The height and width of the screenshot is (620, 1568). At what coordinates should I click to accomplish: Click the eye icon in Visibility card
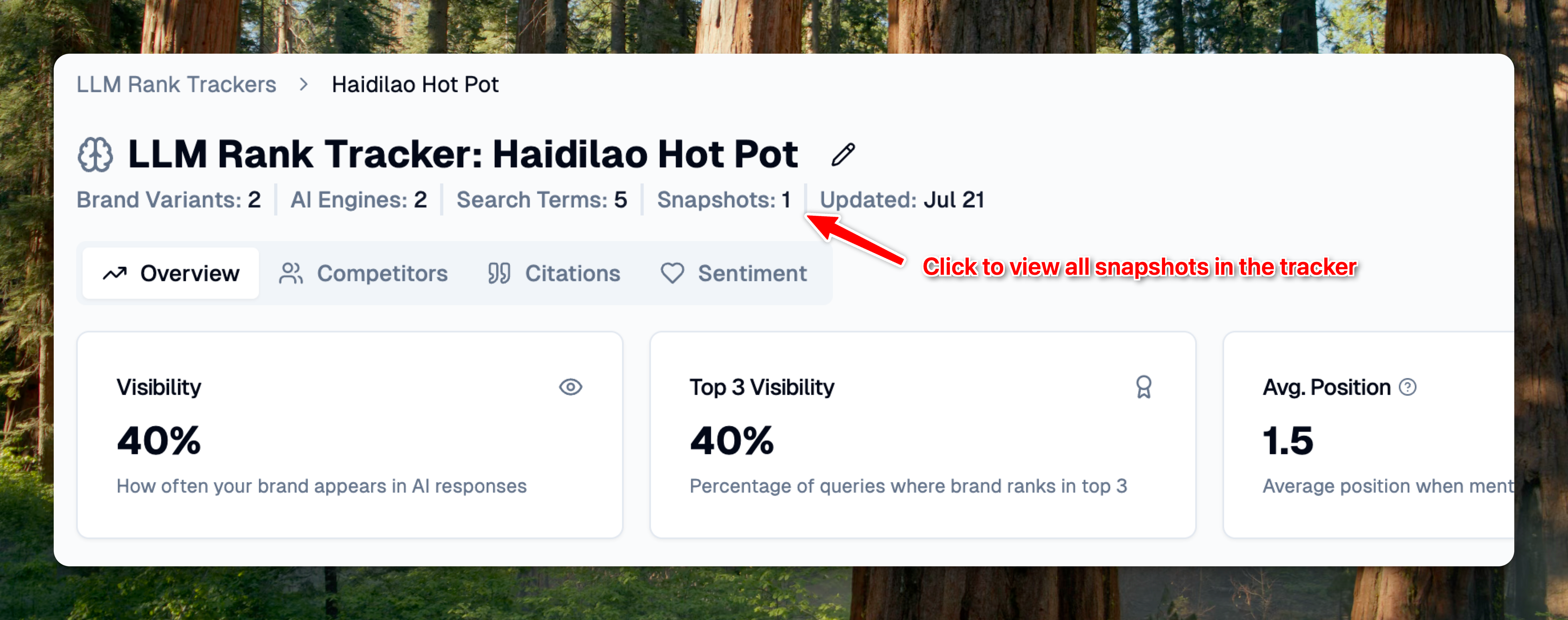pyautogui.click(x=570, y=387)
